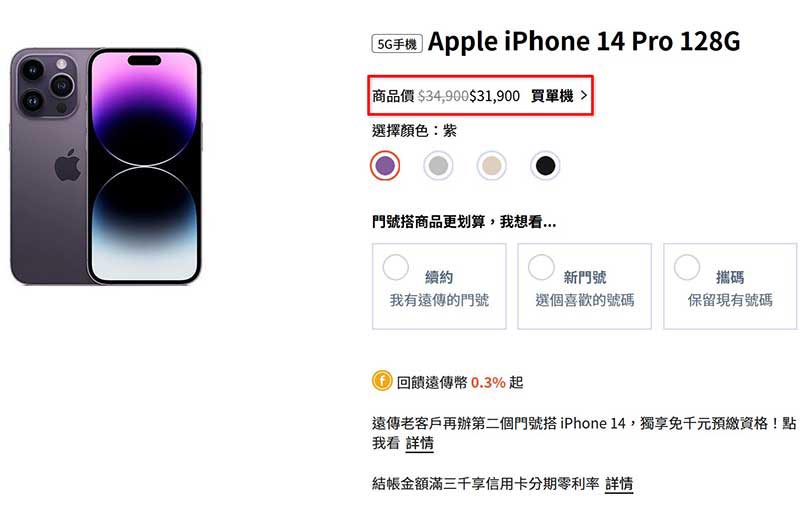Screen dimensions: 800x518
Task: Pick the gold color swatch
Action: (492, 165)
